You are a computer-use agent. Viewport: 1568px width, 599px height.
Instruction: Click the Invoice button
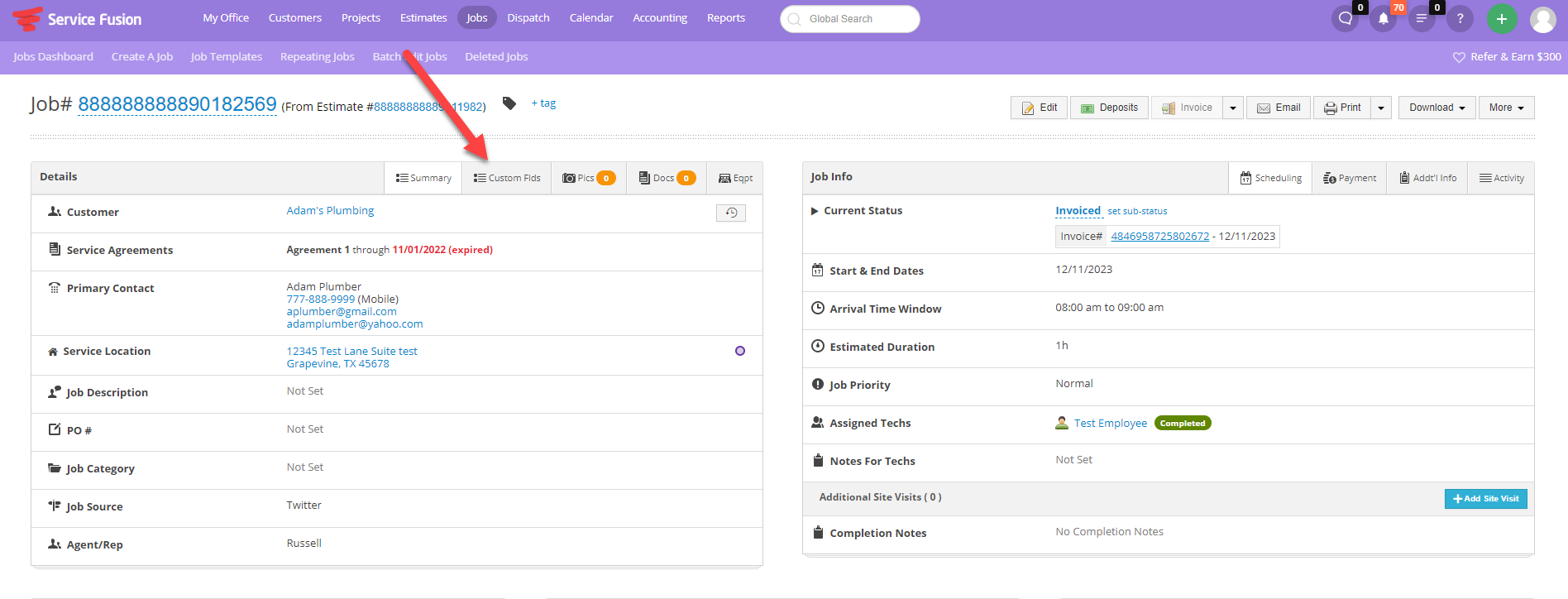(1187, 108)
